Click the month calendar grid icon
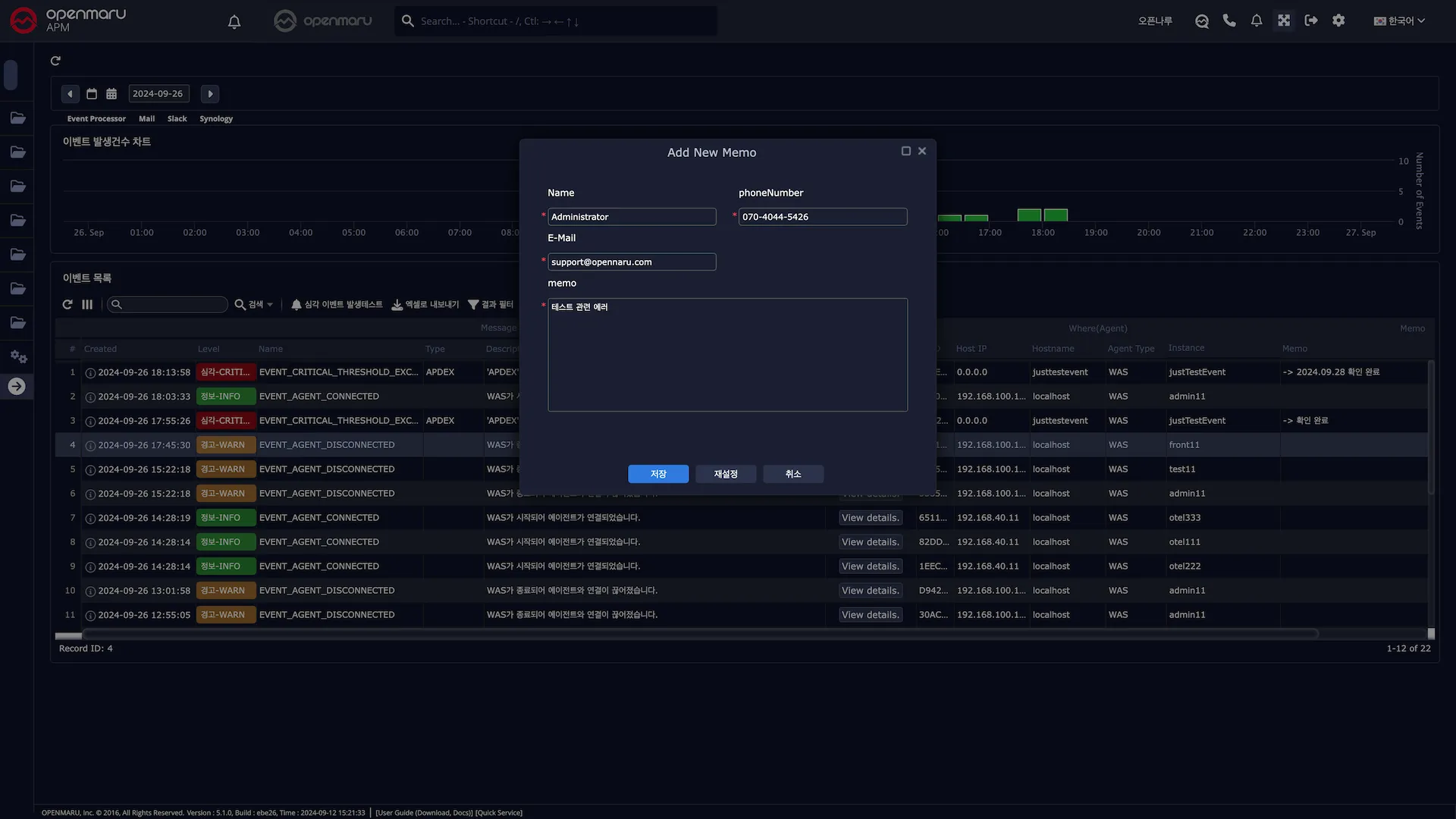 (111, 94)
